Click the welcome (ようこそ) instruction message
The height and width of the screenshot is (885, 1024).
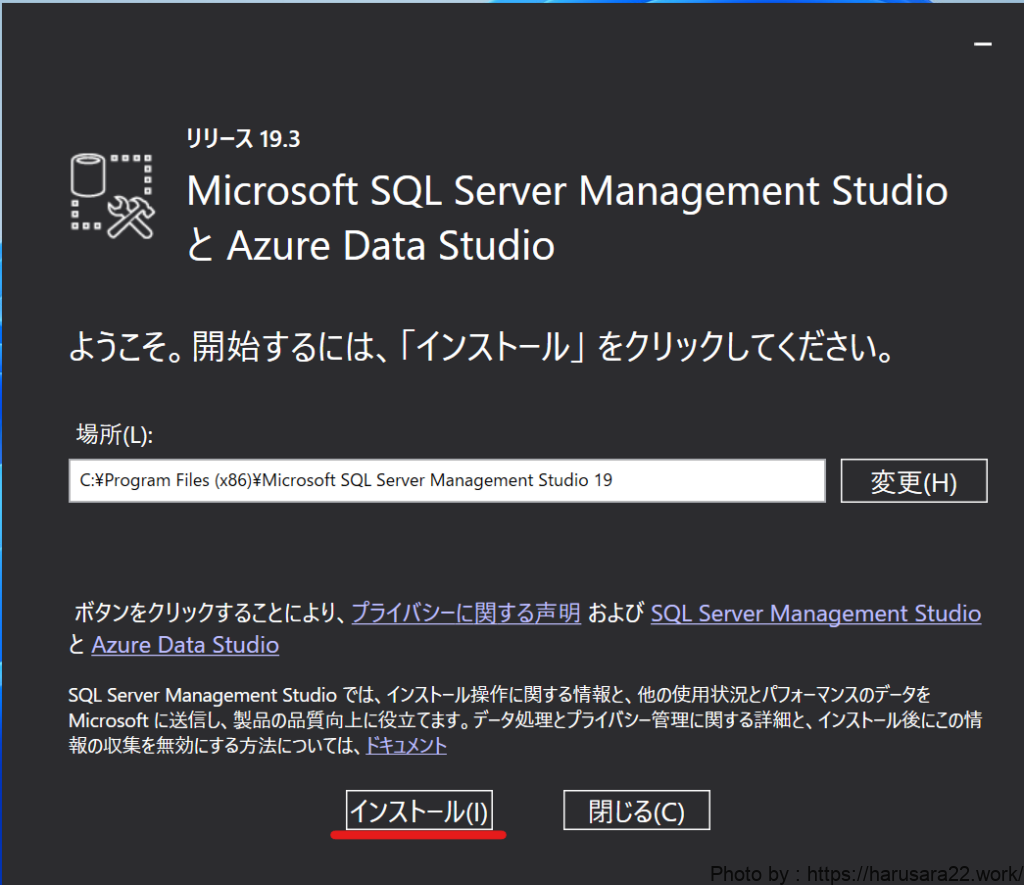(x=480, y=347)
